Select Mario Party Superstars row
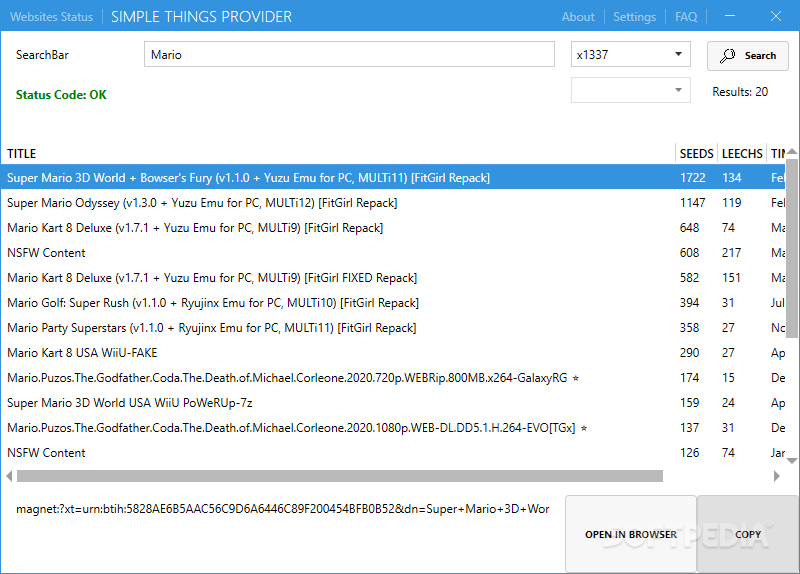800x574 pixels. [393, 328]
